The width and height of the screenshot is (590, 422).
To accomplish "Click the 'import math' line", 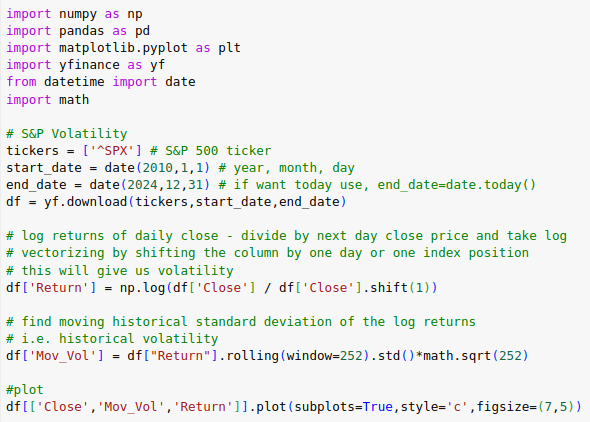I will pyautogui.click(x=48, y=100).
